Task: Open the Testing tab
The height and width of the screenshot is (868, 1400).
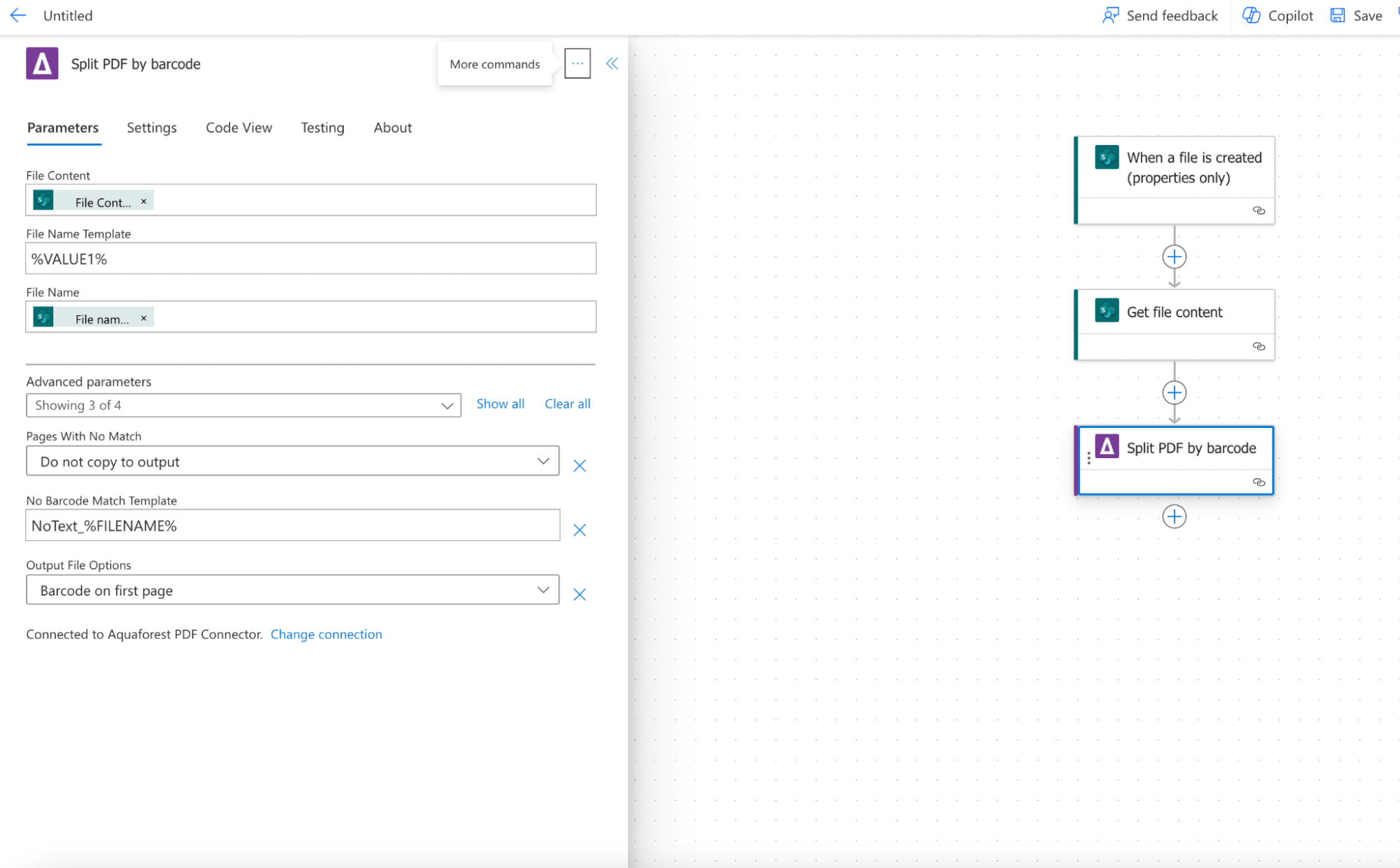Action: [x=322, y=128]
